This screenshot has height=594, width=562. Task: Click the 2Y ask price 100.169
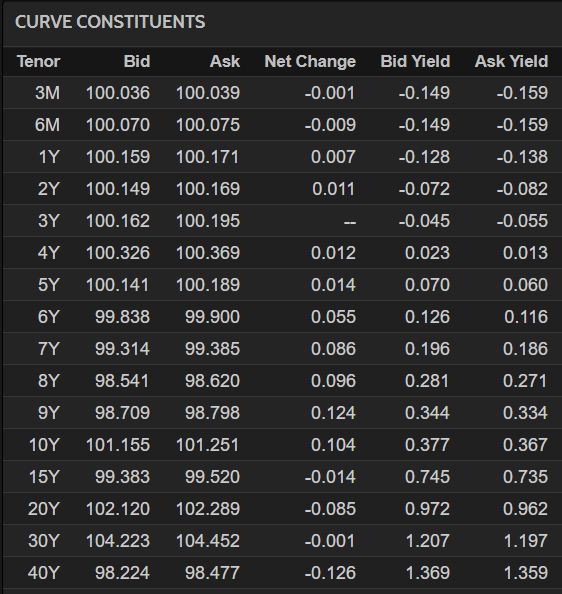coord(208,189)
